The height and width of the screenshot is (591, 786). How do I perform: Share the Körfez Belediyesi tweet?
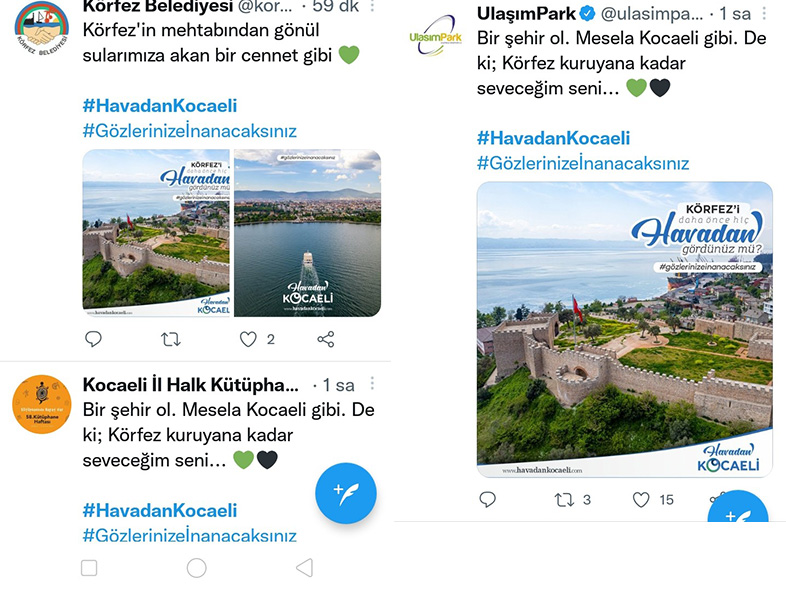click(326, 339)
